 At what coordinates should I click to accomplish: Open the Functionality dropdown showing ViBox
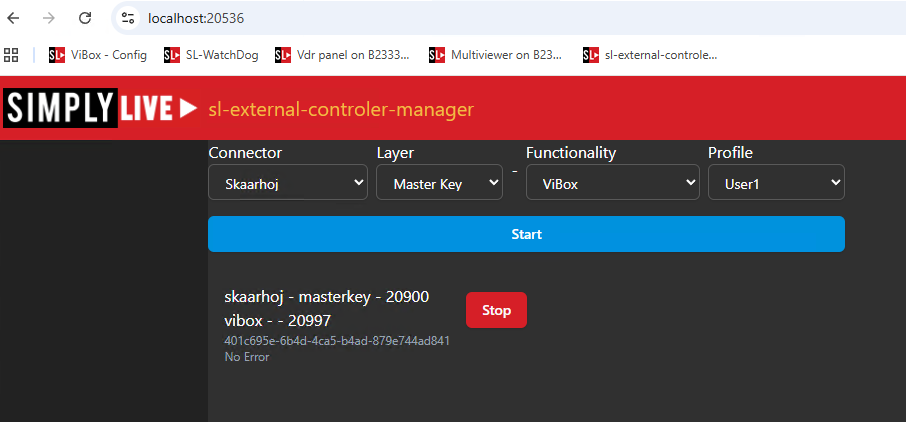[612, 183]
